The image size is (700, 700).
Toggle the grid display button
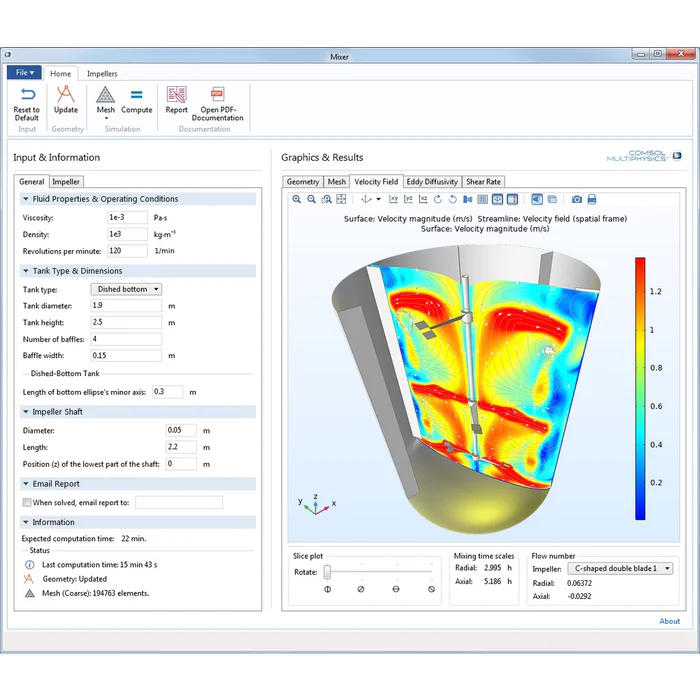[483, 200]
